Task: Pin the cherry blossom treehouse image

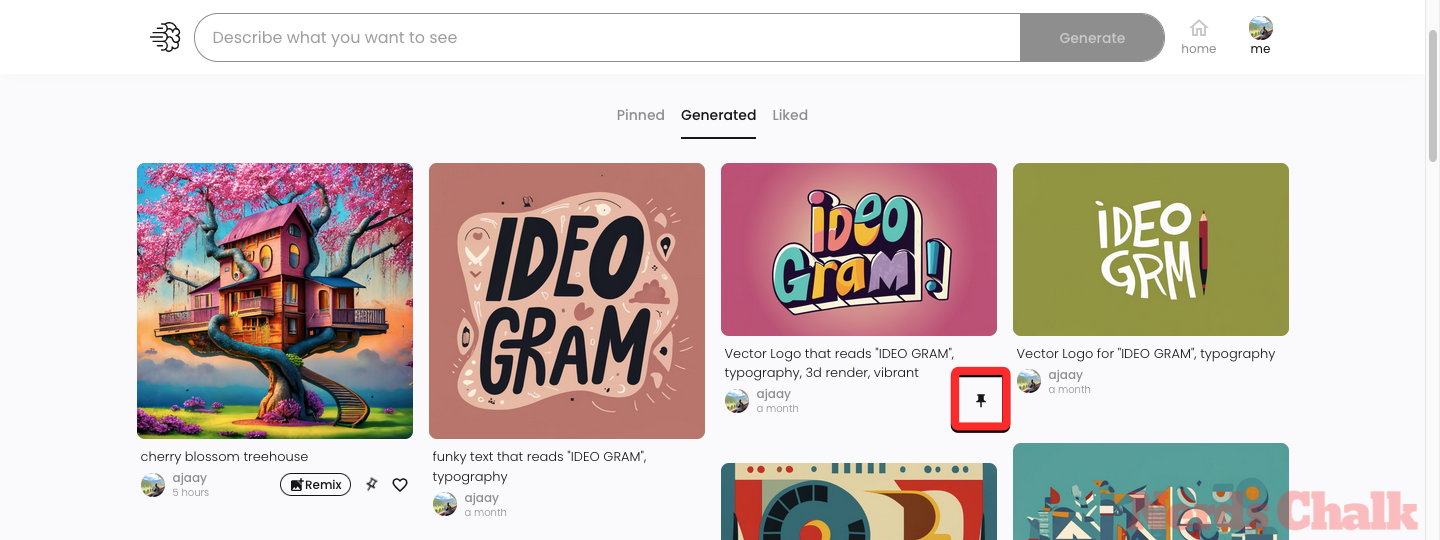Action: [372, 485]
